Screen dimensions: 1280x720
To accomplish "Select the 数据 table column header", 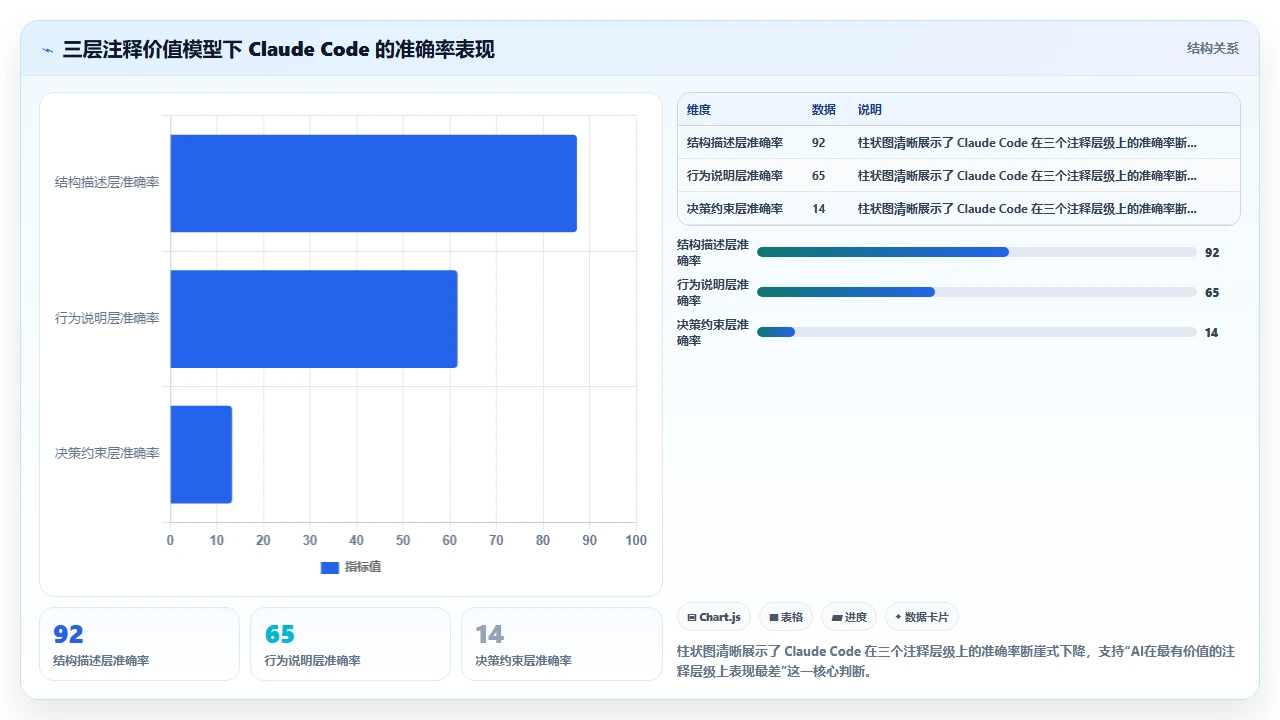I will 824,109.
